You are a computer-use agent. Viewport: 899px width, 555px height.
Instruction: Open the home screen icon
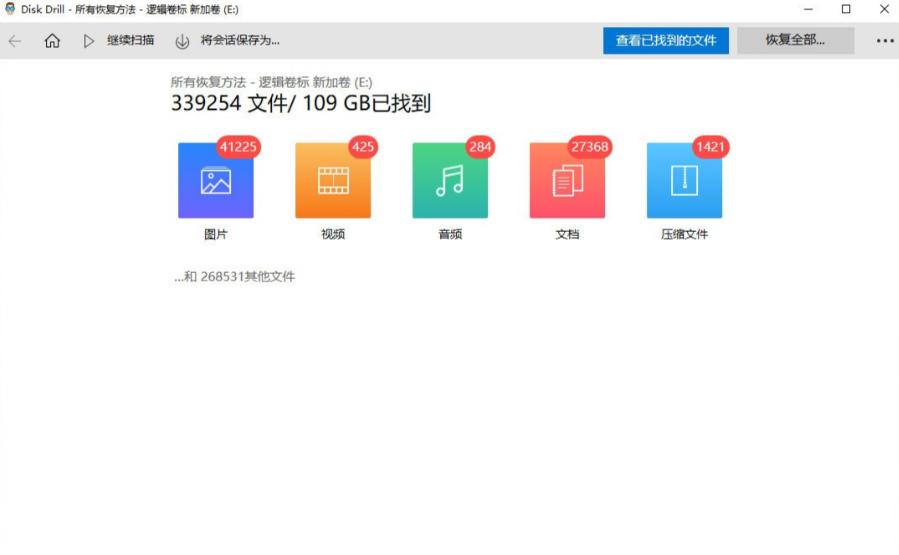click(x=52, y=41)
